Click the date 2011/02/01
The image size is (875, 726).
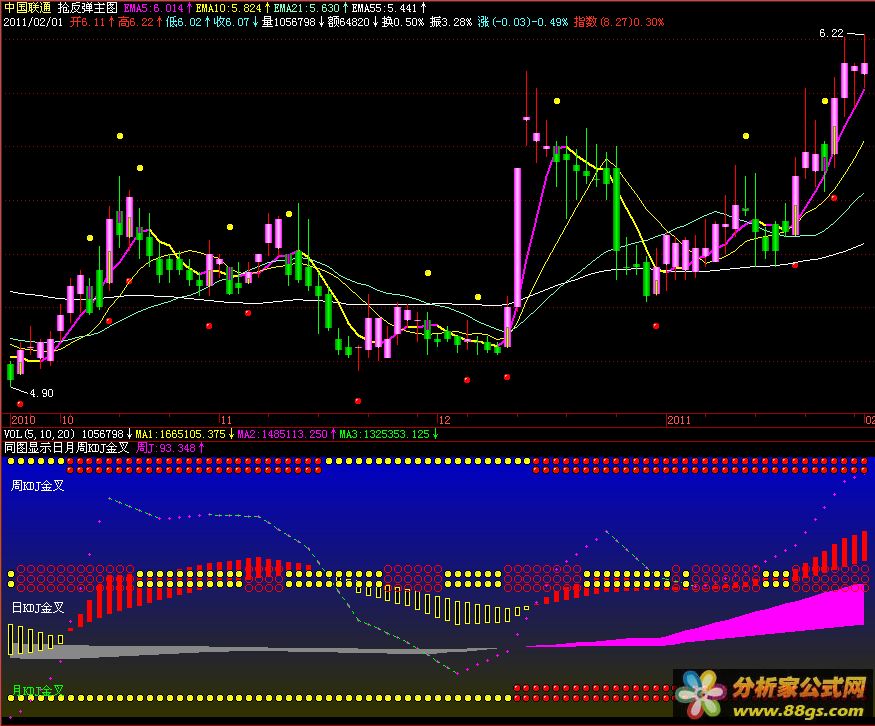pyautogui.click(x=33, y=22)
